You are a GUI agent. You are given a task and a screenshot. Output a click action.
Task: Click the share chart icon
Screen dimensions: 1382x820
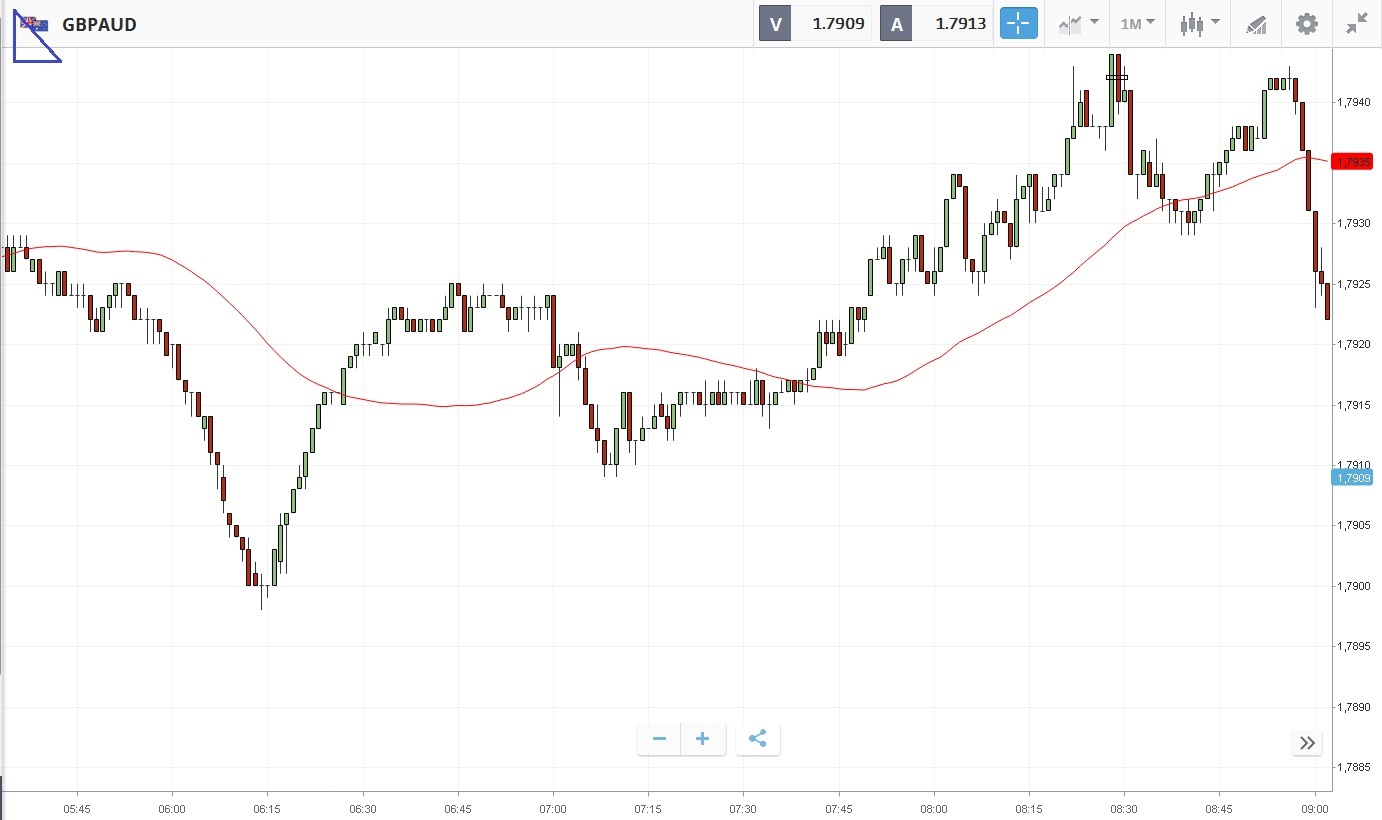(x=757, y=739)
